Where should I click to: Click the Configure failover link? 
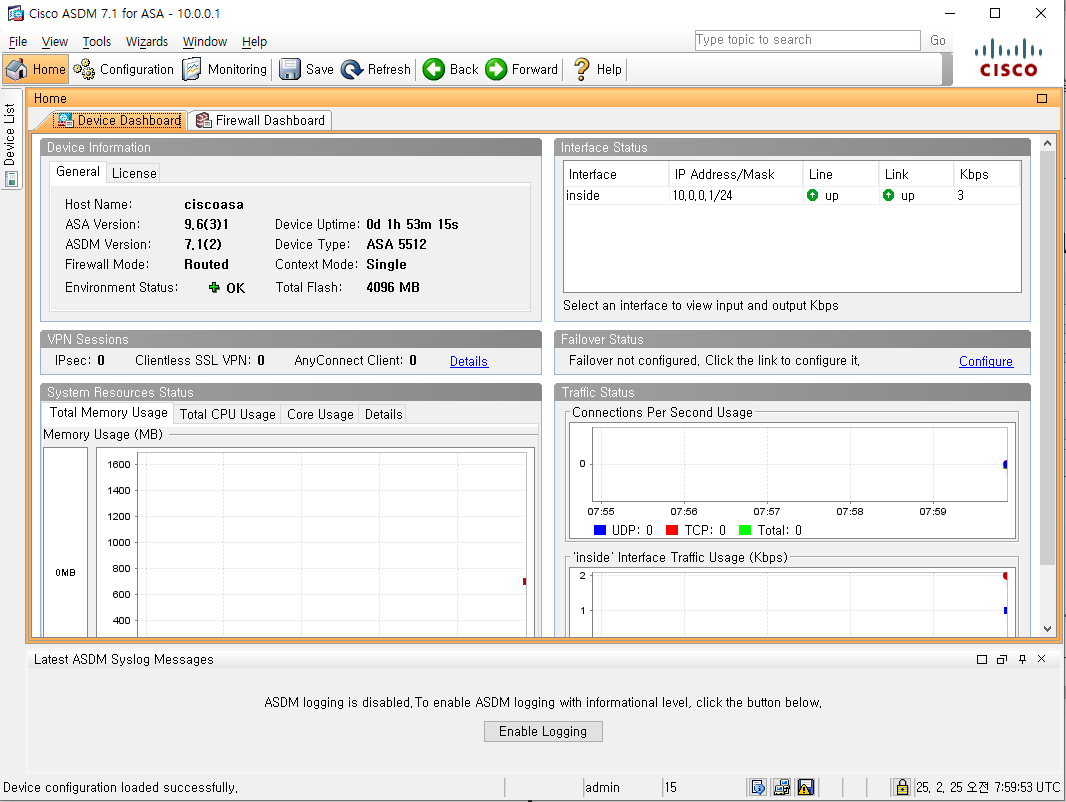(986, 362)
